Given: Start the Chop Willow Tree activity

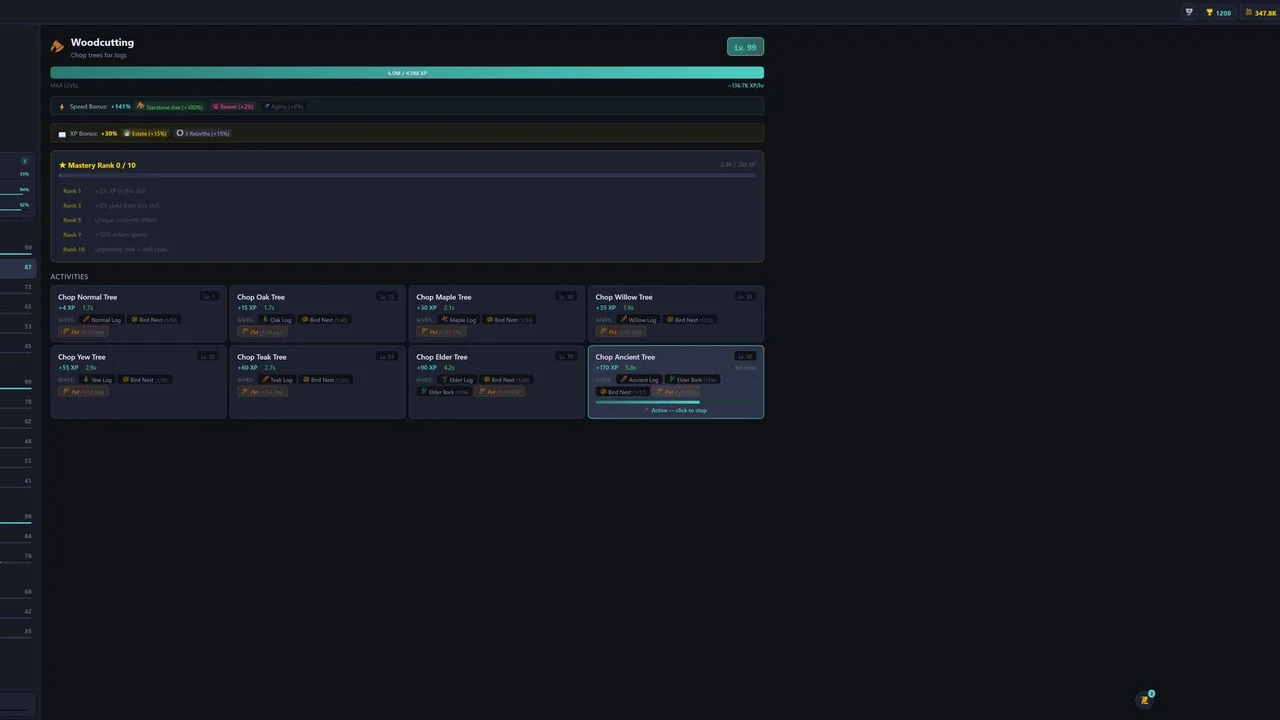Looking at the screenshot, I should 676,314.
